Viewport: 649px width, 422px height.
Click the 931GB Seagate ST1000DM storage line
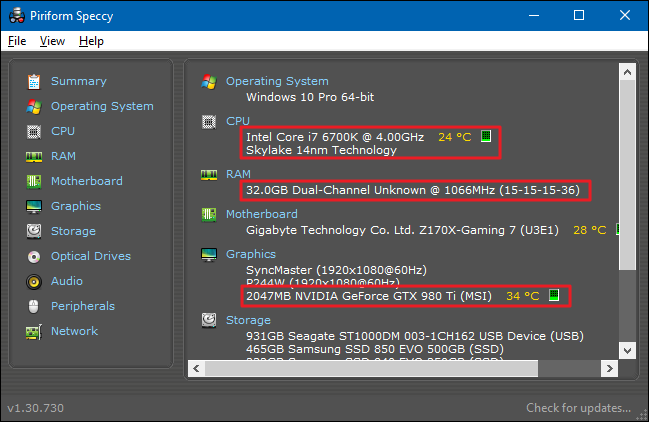415,336
